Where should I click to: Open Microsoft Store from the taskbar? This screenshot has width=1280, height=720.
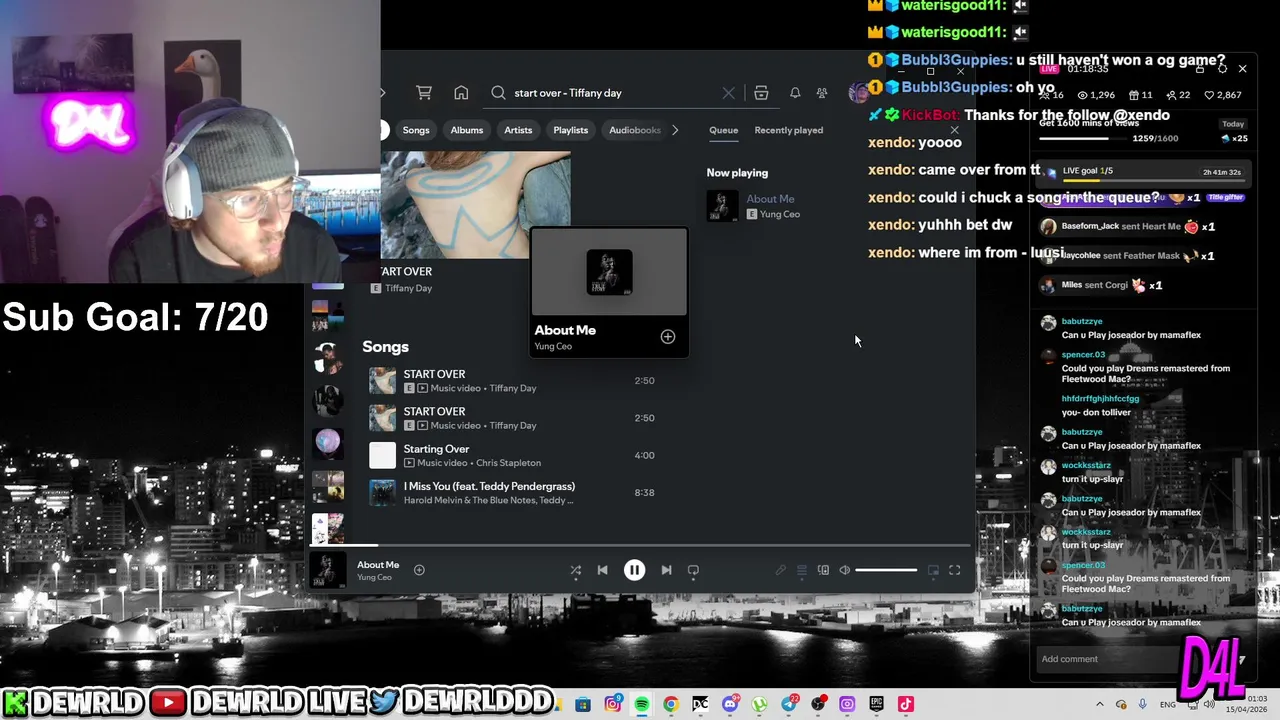coord(583,704)
